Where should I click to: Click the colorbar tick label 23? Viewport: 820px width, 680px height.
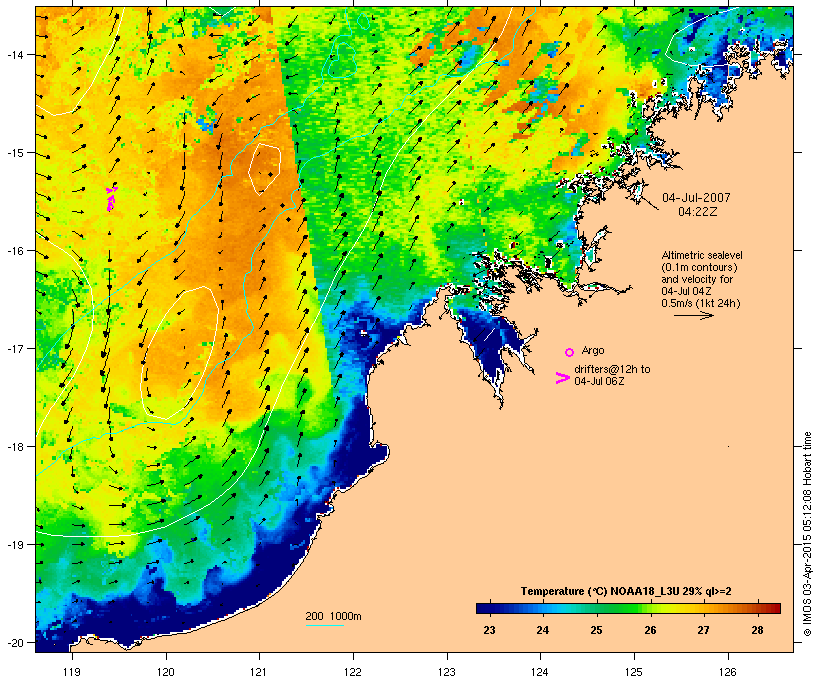[489, 630]
